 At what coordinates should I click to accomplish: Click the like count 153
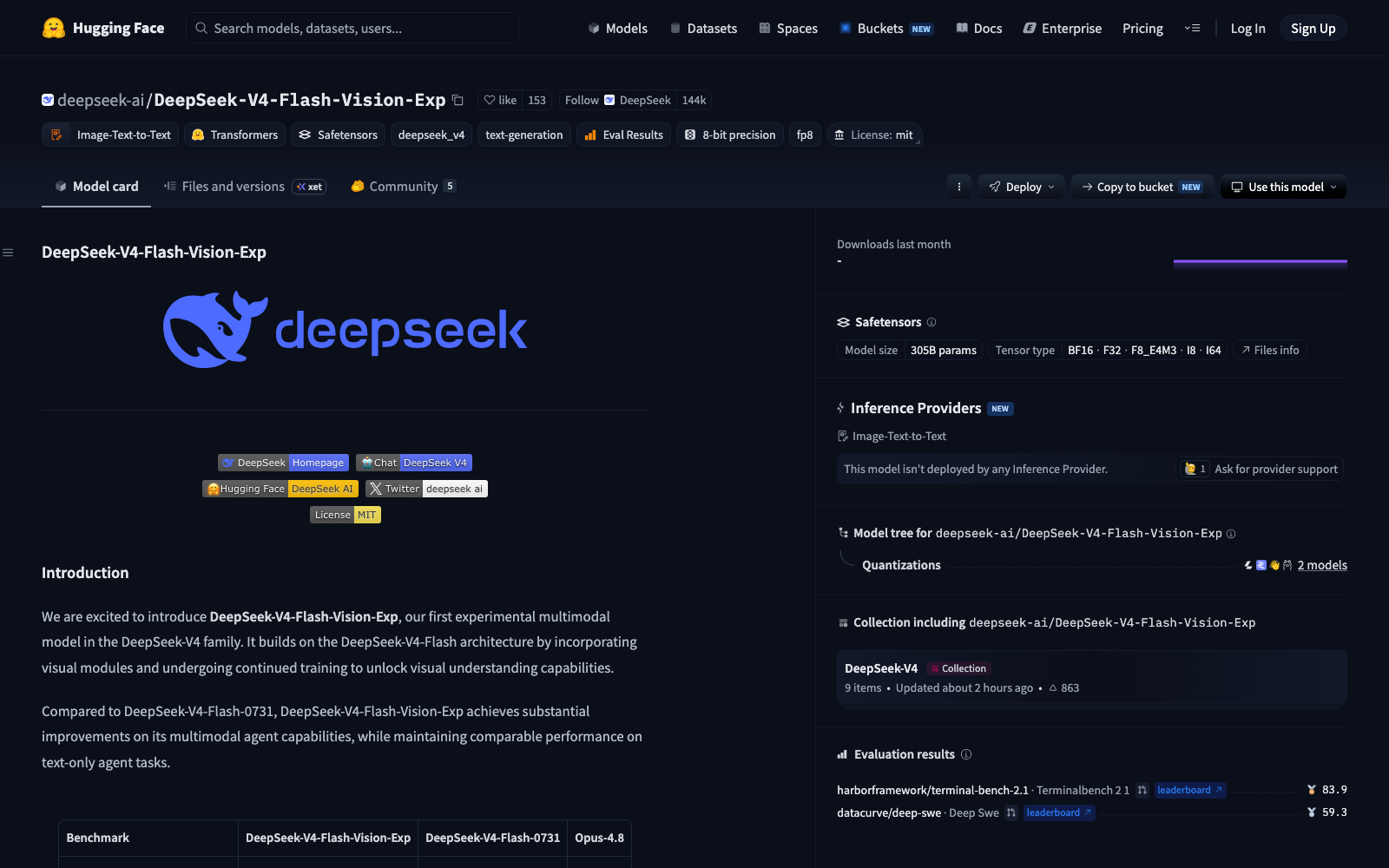537,100
